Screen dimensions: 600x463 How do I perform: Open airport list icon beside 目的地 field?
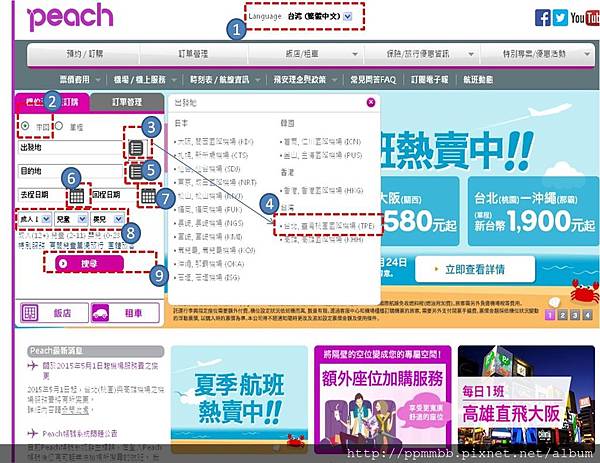135,171
